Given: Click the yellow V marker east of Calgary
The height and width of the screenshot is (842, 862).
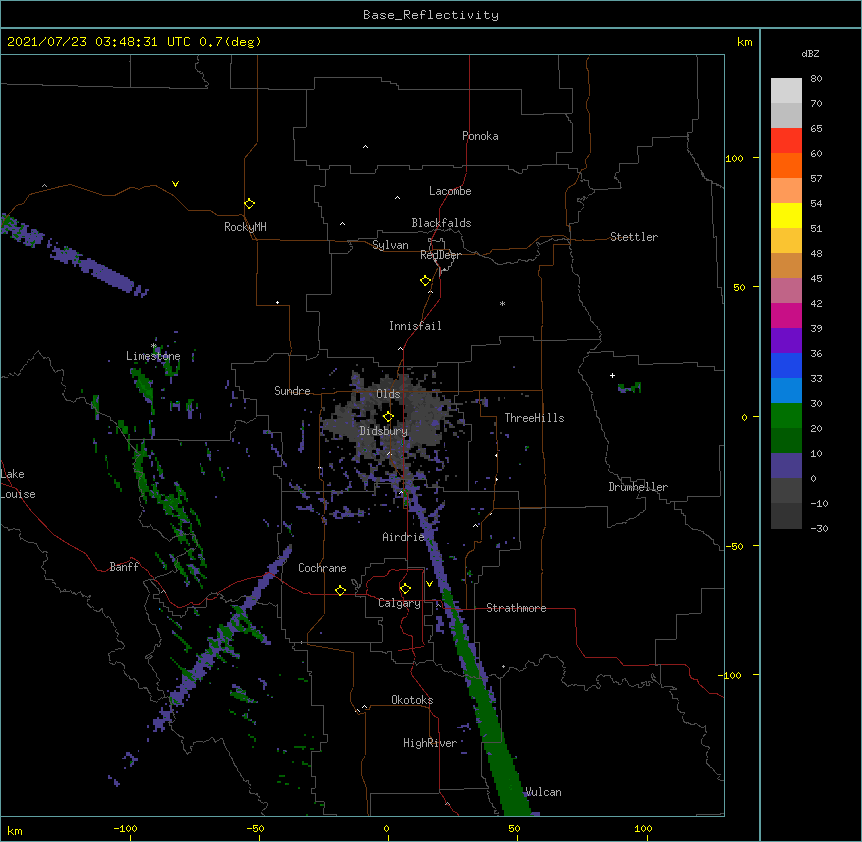Looking at the screenshot, I should point(429,584).
